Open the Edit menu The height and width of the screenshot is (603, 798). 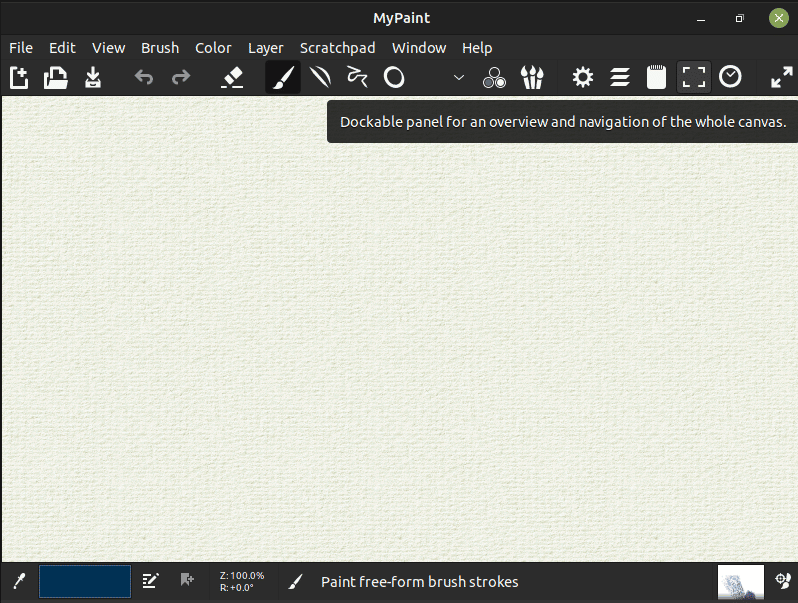62,48
